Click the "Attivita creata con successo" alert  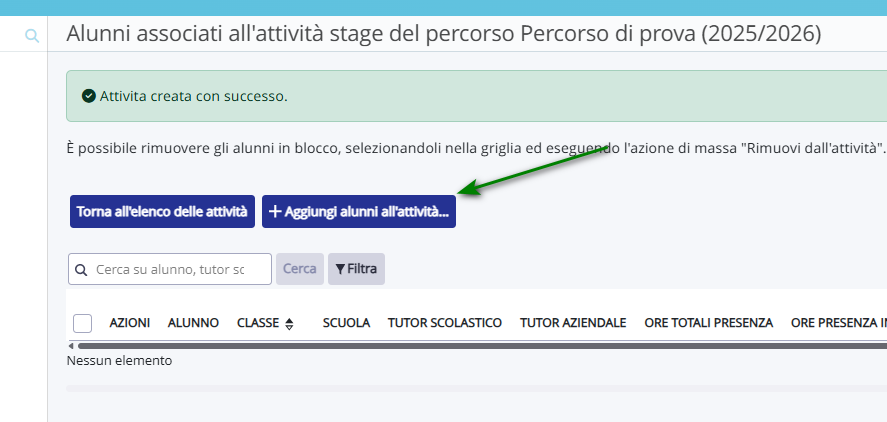pyautogui.click(x=400, y=97)
